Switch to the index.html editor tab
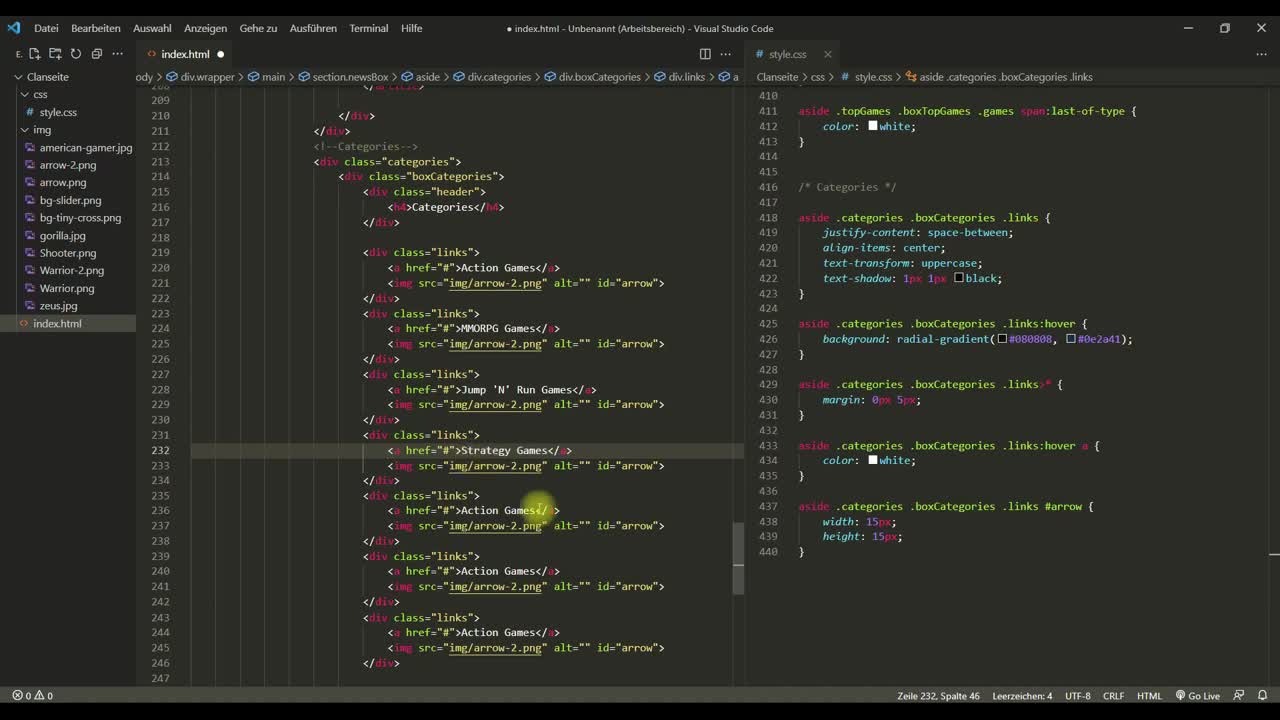Viewport: 1280px width, 720px height. [x=185, y=54]
